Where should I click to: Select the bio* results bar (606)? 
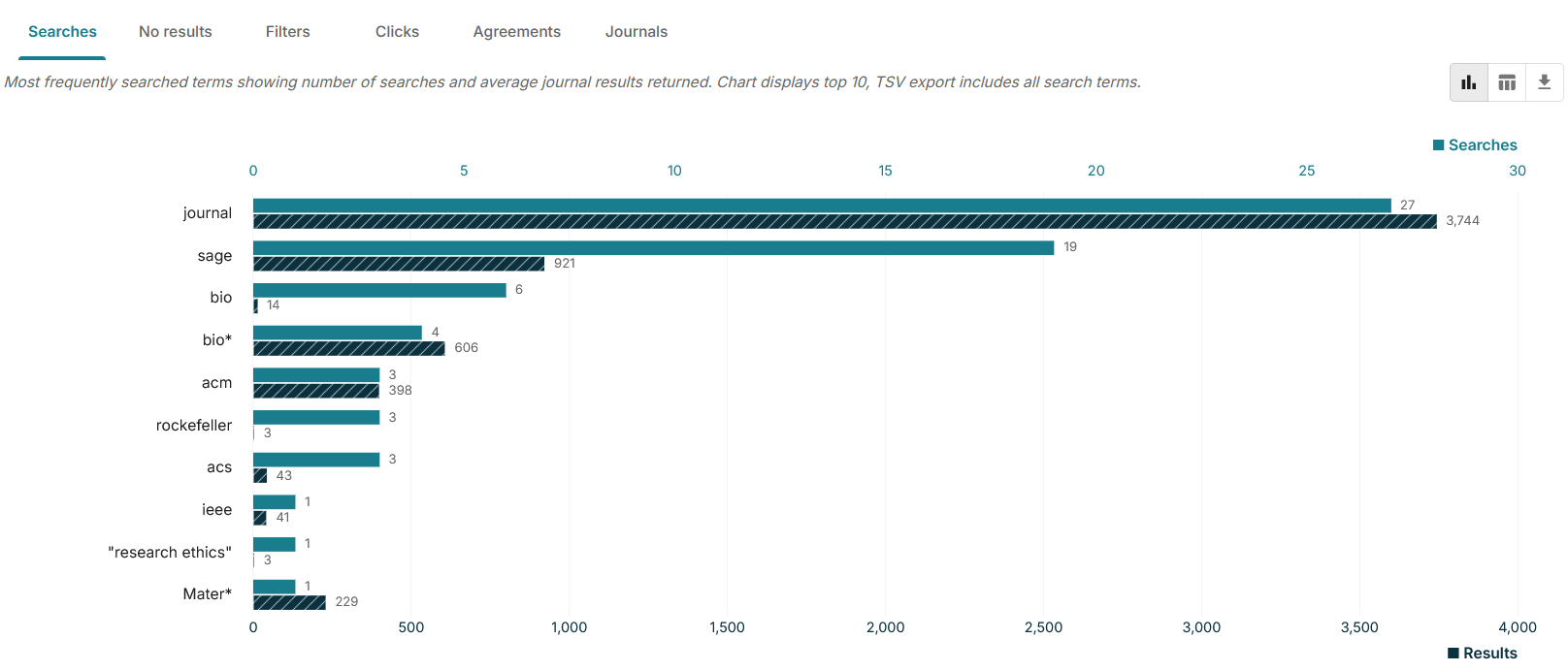(348, 349)
